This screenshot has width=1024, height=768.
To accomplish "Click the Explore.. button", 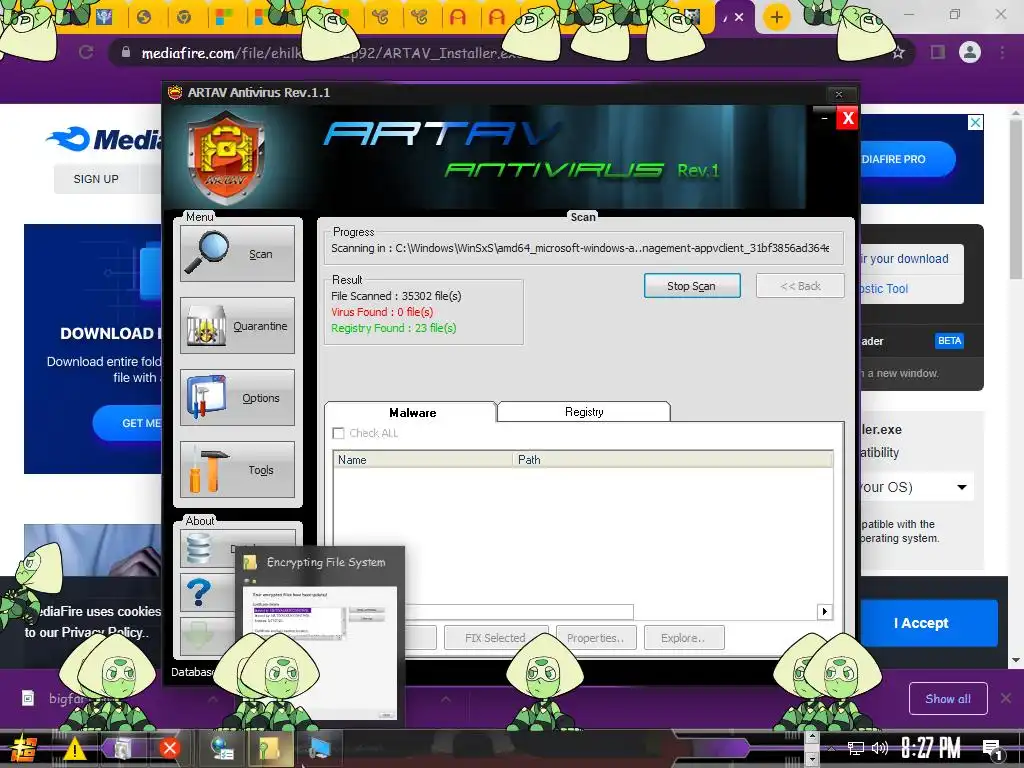I will tap(683, 637).
